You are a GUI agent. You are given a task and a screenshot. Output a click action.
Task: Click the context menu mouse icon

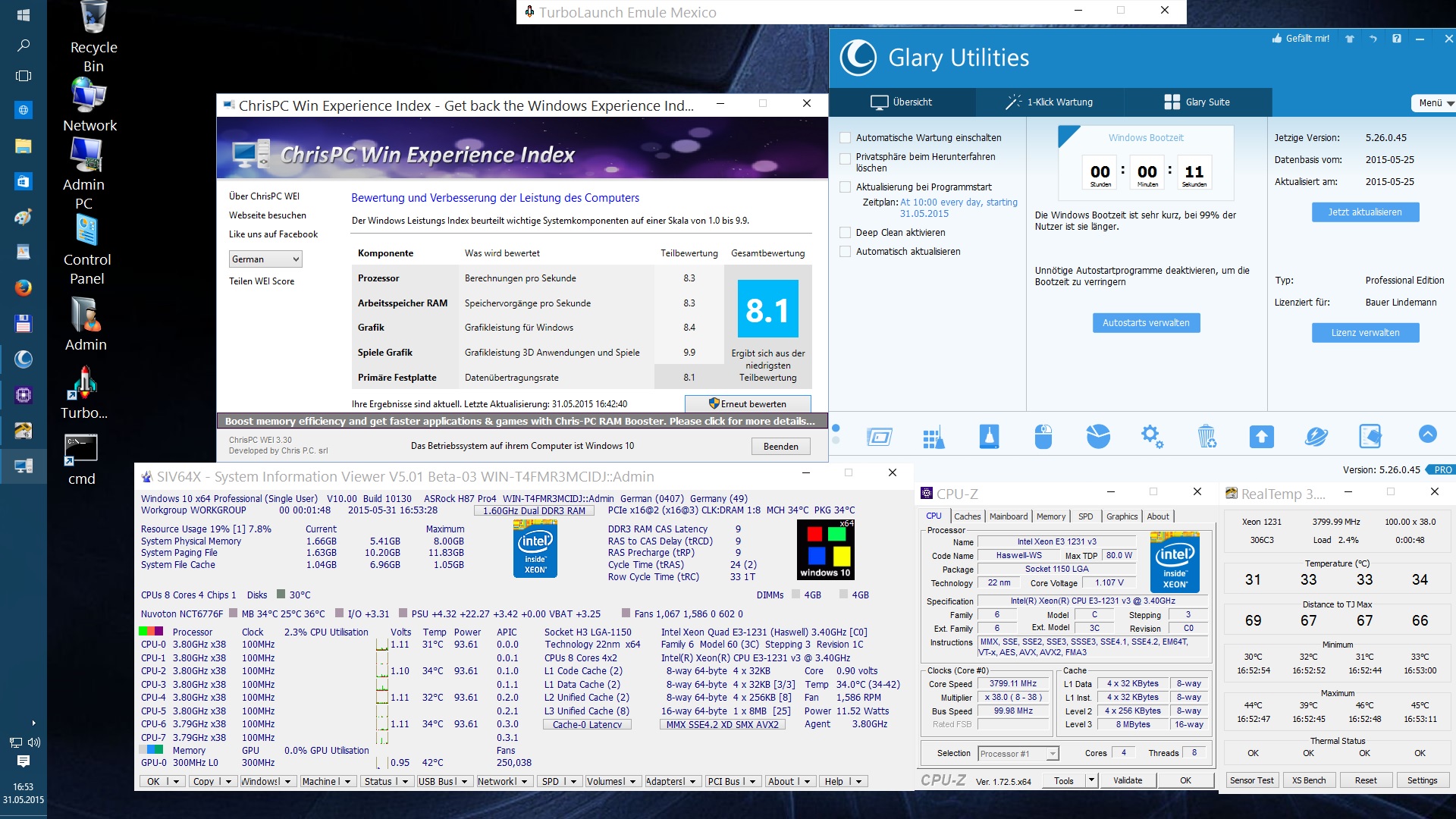(1043, 437)
